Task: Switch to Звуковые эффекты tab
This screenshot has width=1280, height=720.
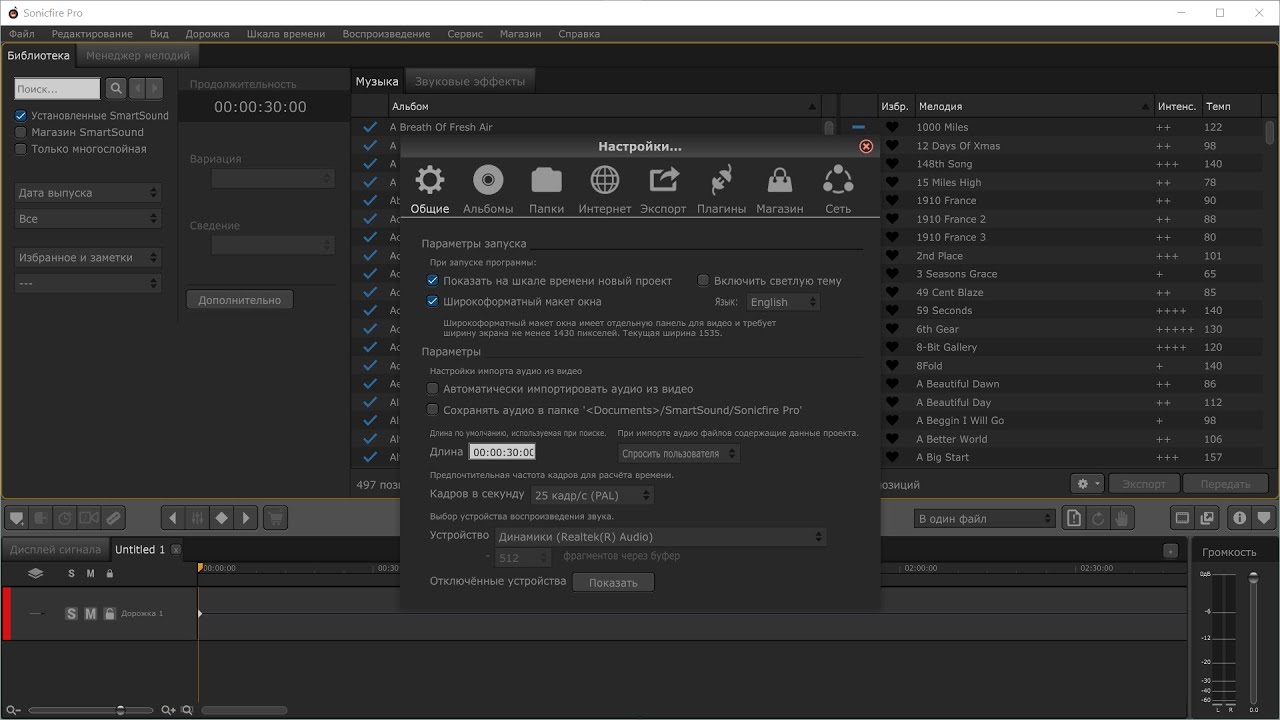Action: tap(470, 81)
